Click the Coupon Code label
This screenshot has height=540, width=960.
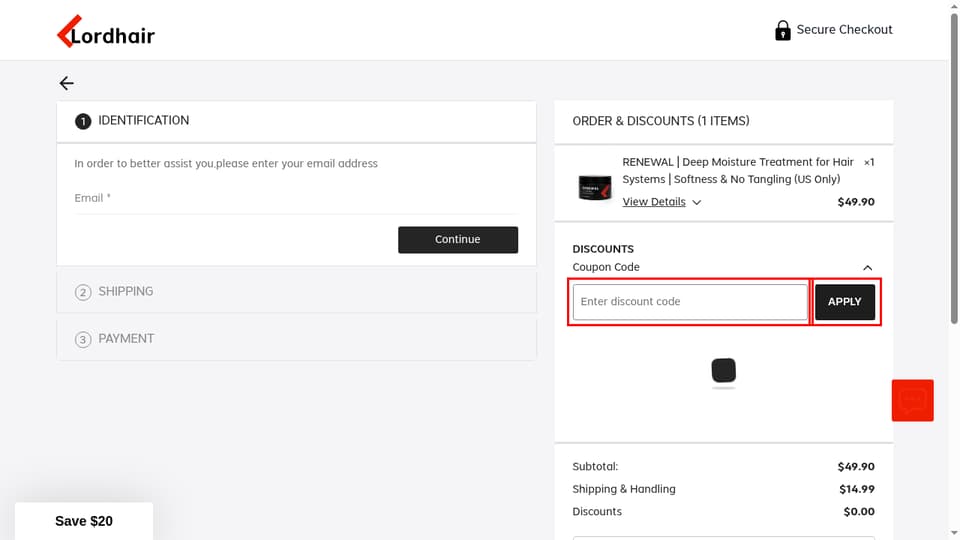coord(606,267)
